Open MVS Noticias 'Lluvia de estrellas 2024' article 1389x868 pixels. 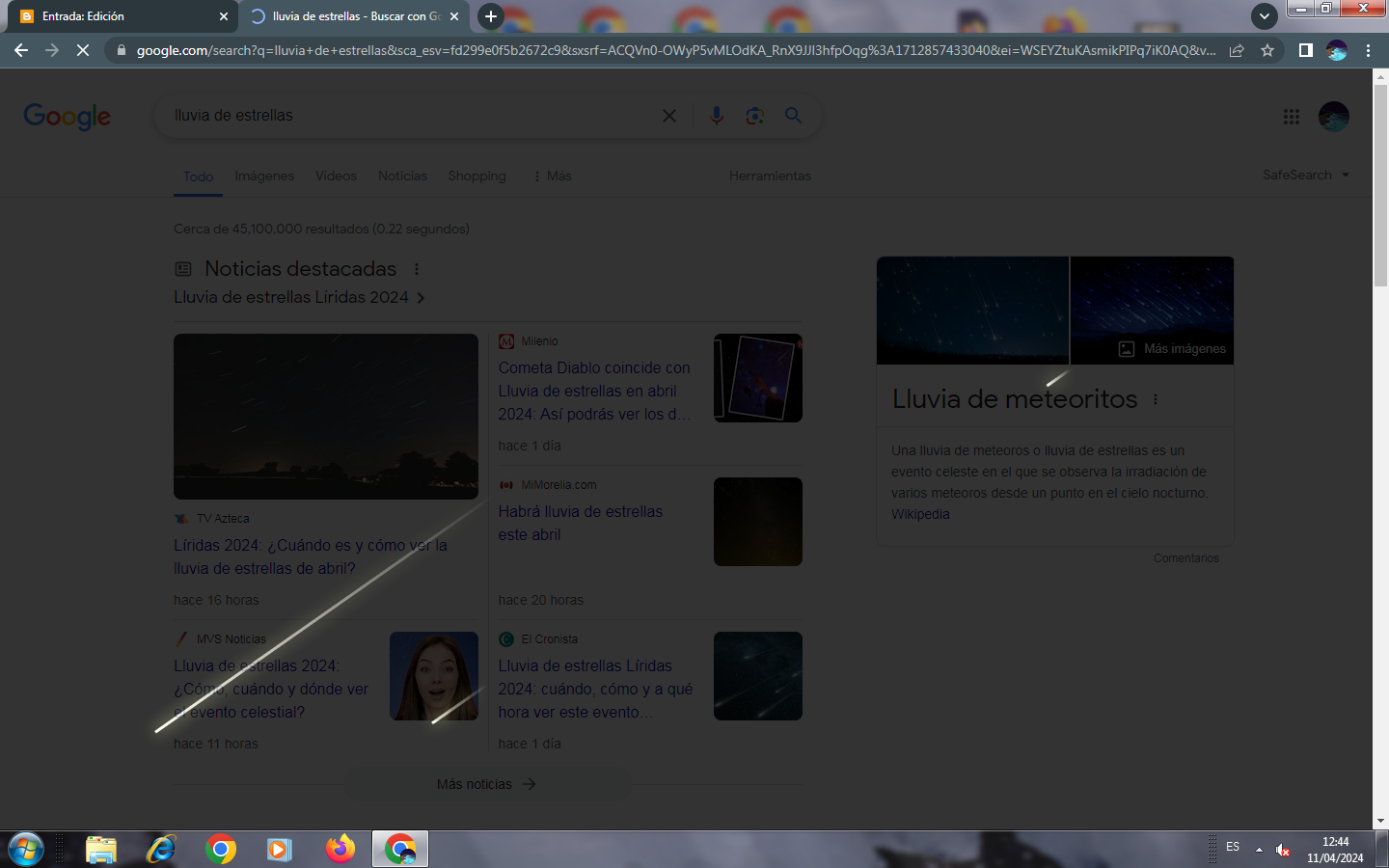pyautogui.click(x=271, y=689)
